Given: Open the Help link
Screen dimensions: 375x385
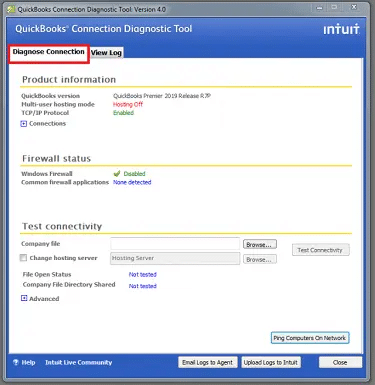Looking at the screenshot, I should coord(28,362).
